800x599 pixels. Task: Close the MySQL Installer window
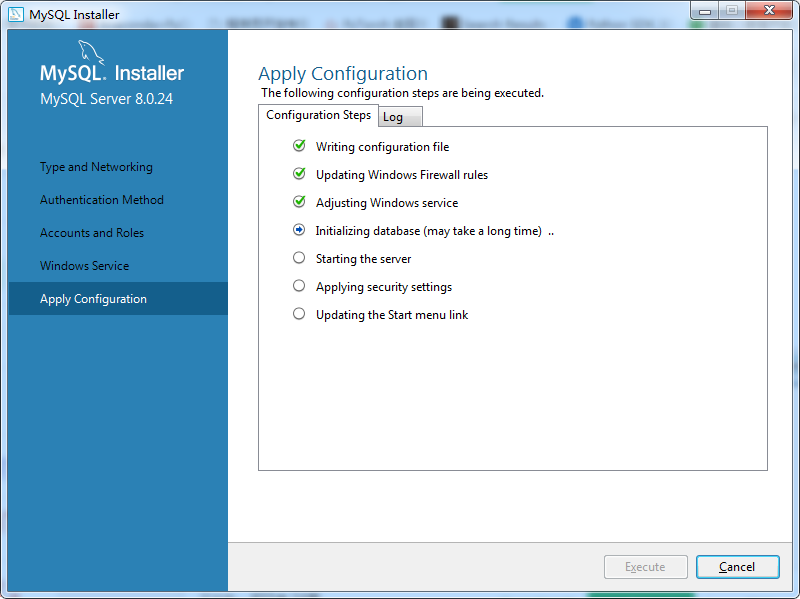click(x=769, y=11)
